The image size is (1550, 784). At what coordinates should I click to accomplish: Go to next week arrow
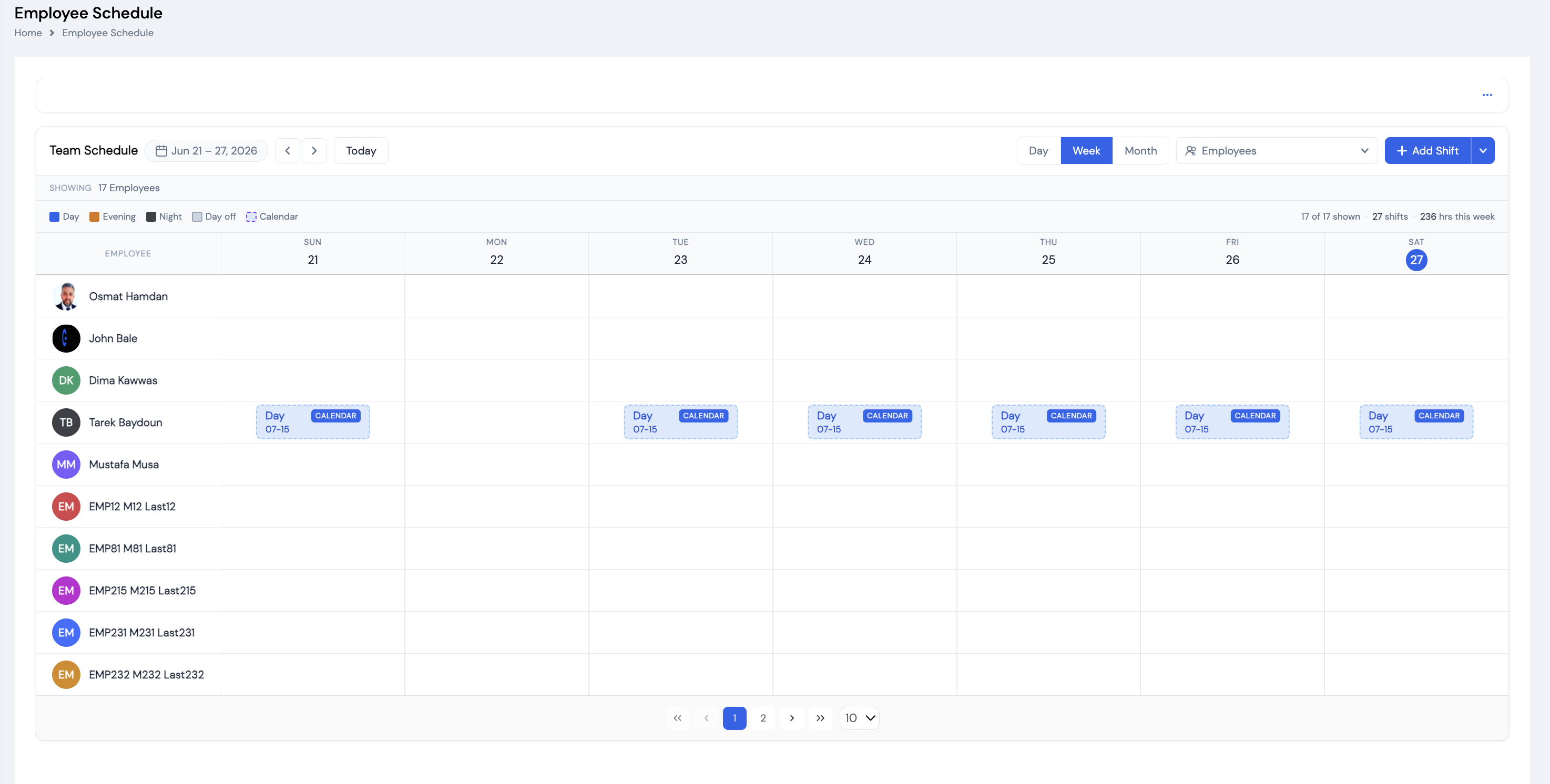[314, 150]
